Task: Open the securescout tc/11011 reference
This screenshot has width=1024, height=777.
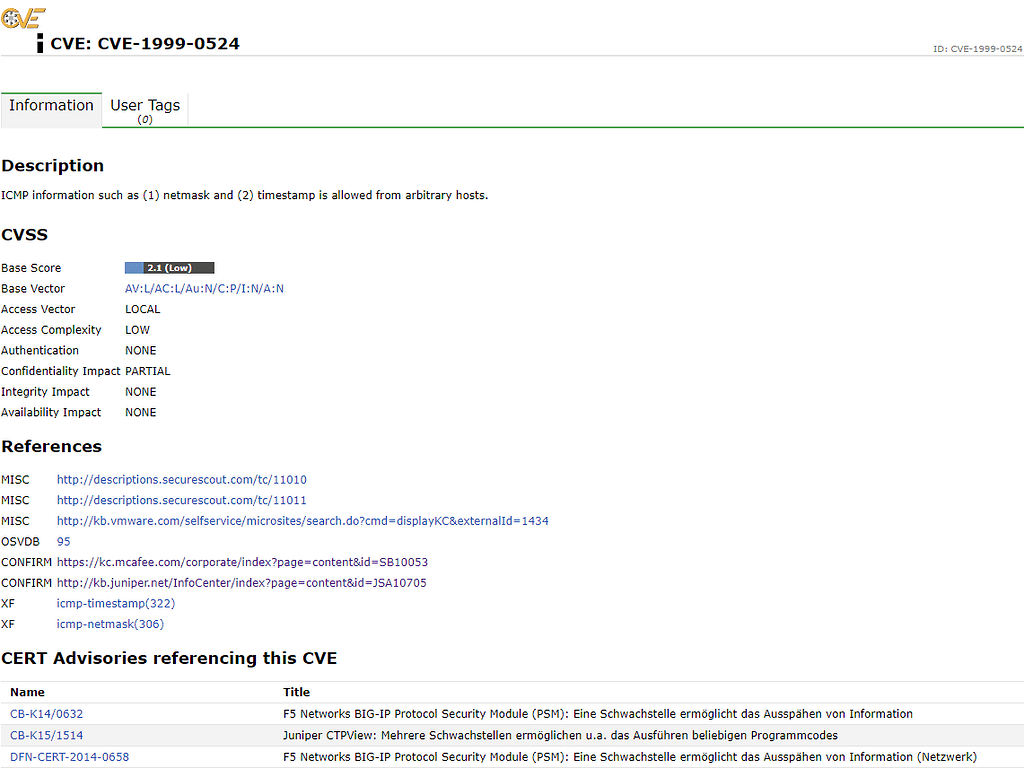Action: click(181, 500)
